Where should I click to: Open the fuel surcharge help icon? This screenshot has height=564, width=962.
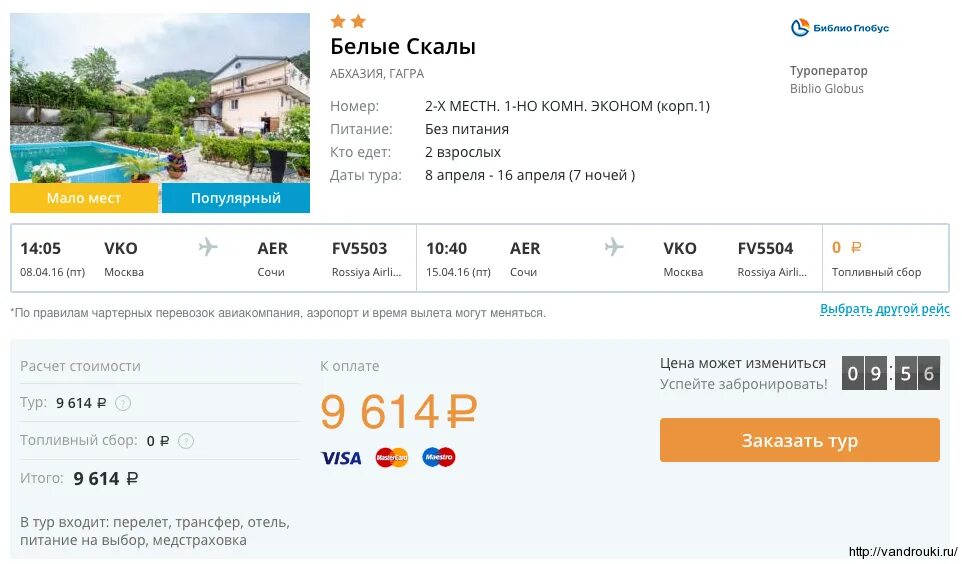point(186,441)
